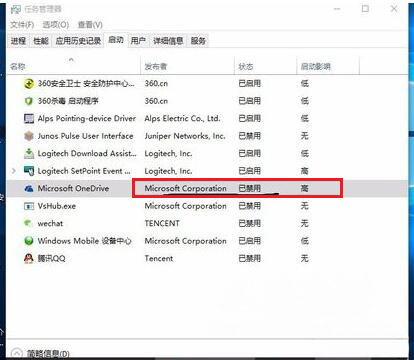The image size is (414, 360).
Task: Select Logitech SetPoint Event name
Action: click(x=84, y=171)
